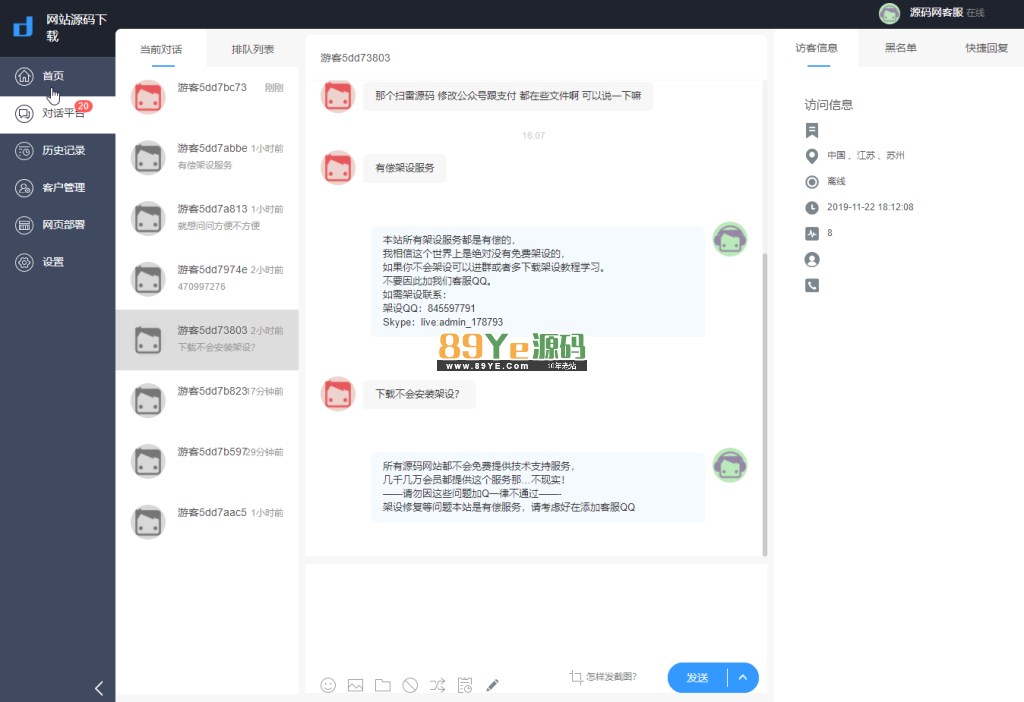Screen dimensions: 1024x702
Task: Click the home house icon in sidebar
Action: coord(24,76)
